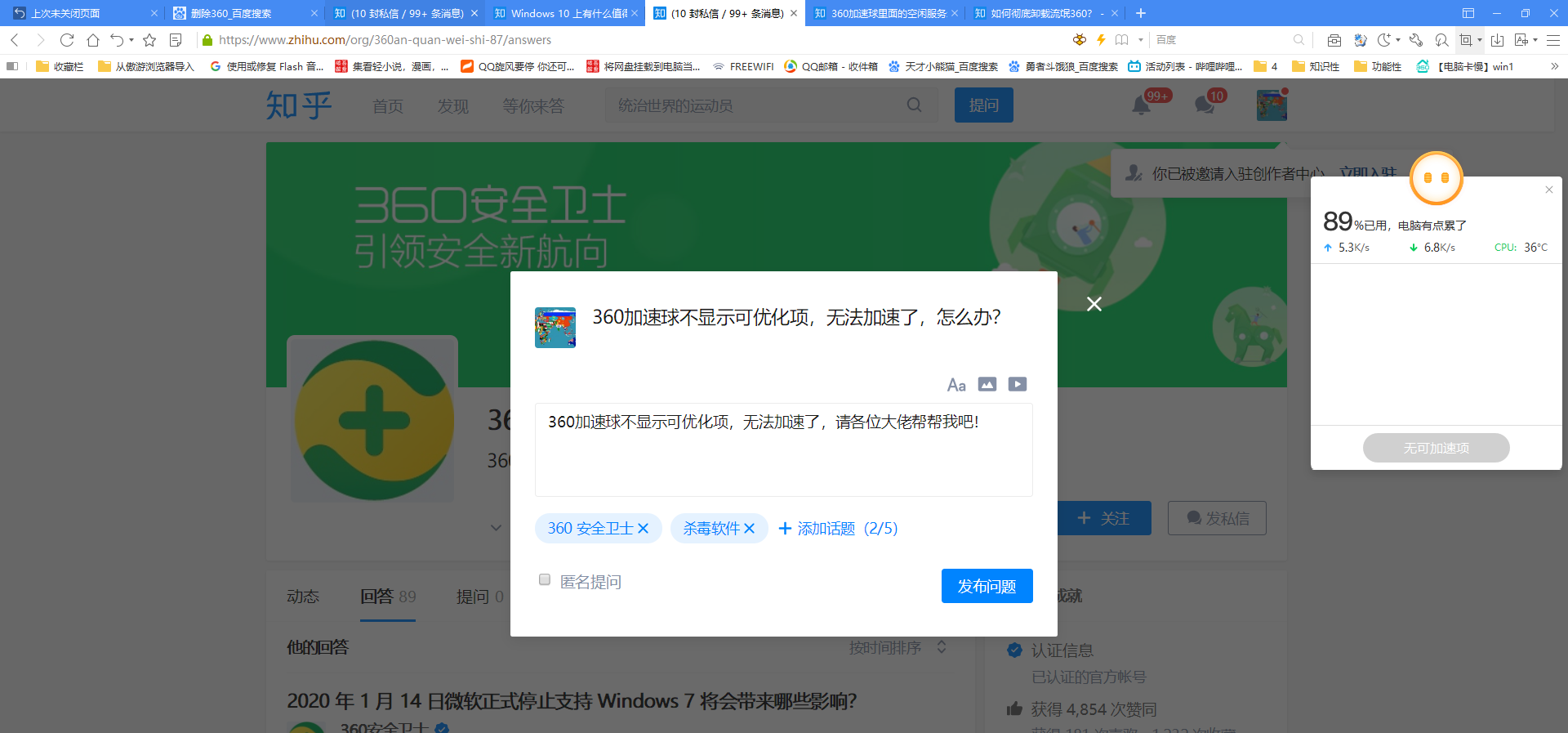The image size is (1568, 733).
Task: Expand the translate options dropdown arrow
Action: pos(1535,40)
